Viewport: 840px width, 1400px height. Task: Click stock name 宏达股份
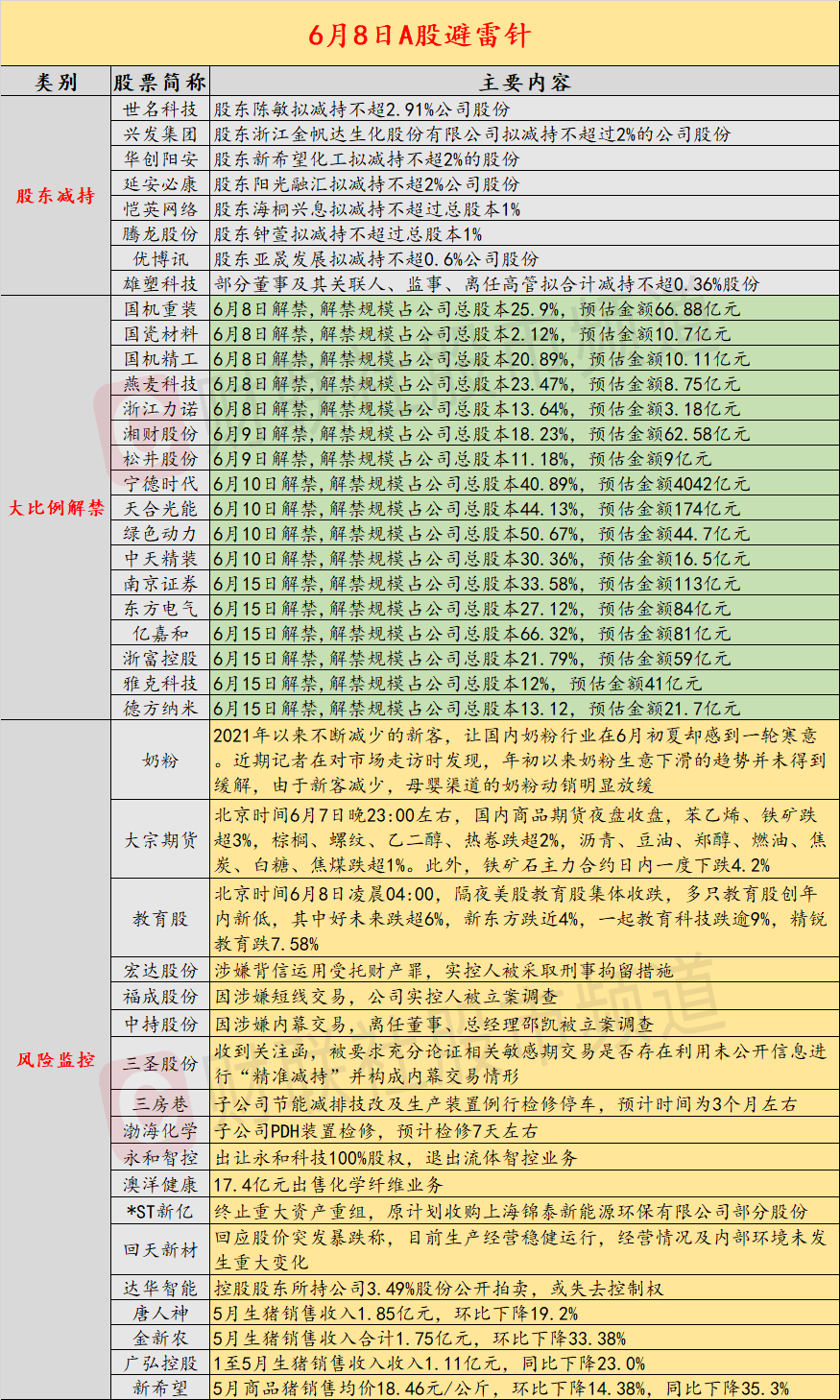click(x=160, y=971)
